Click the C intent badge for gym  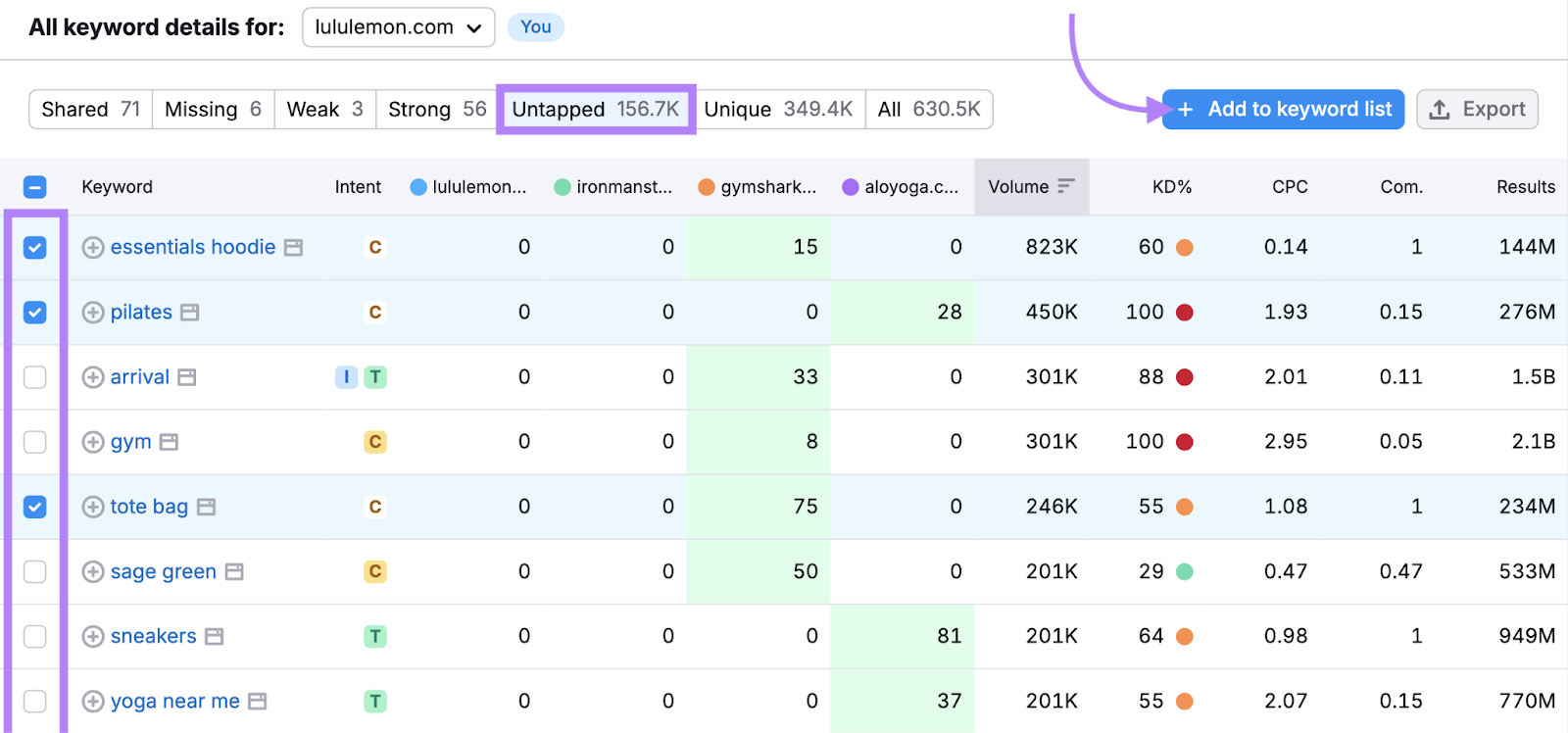click(375, 442)
